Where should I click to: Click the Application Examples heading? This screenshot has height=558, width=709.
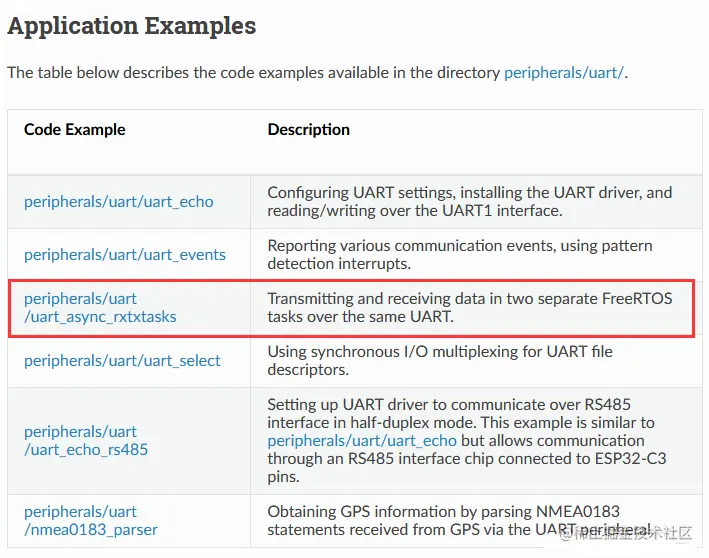pyautogui.click(x=131, y=26)
